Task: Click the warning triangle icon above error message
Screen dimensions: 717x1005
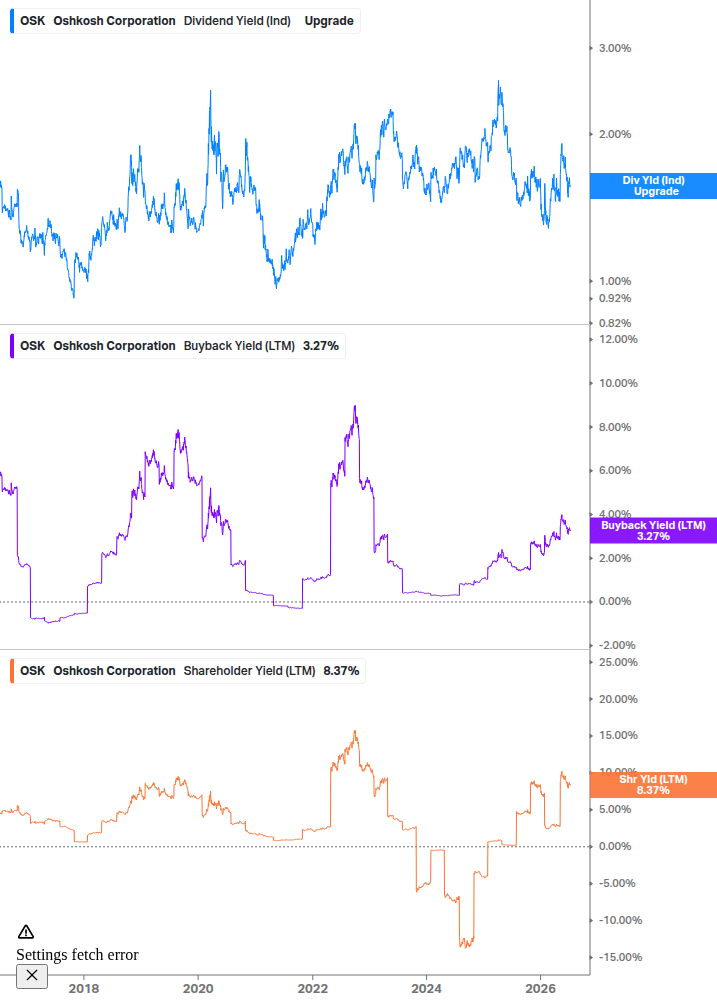Action: coord(26,932)
